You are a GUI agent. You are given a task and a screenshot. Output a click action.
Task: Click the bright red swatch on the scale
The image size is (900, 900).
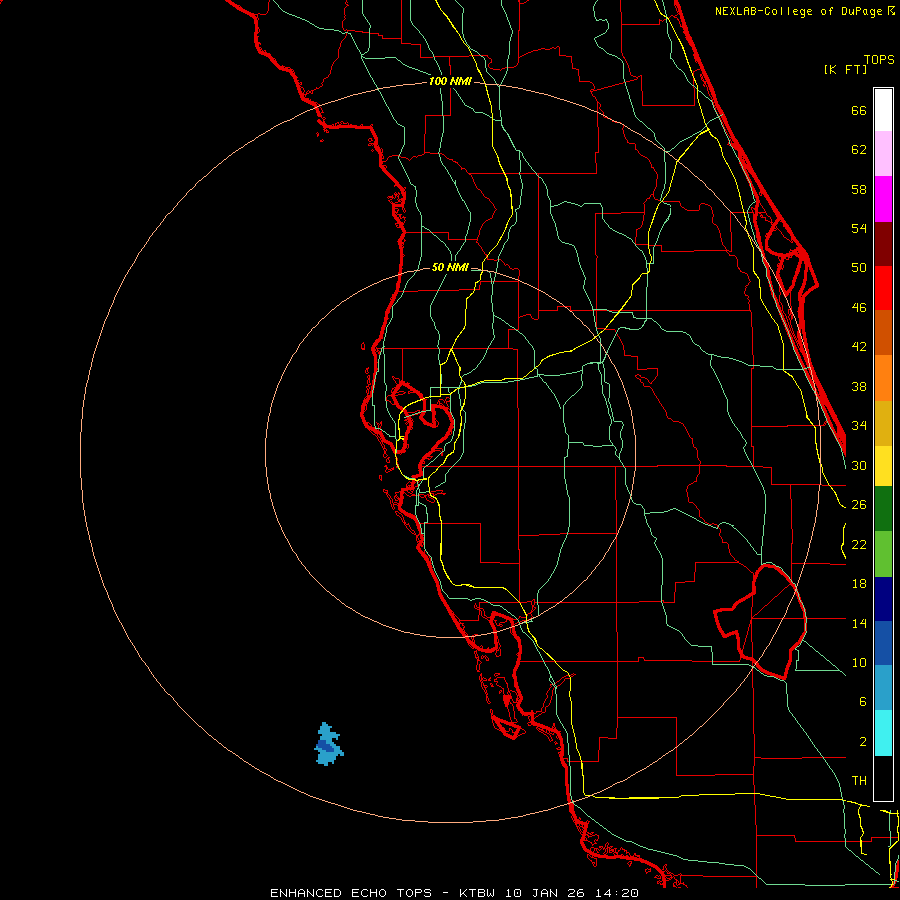click(x=883, y=288)
